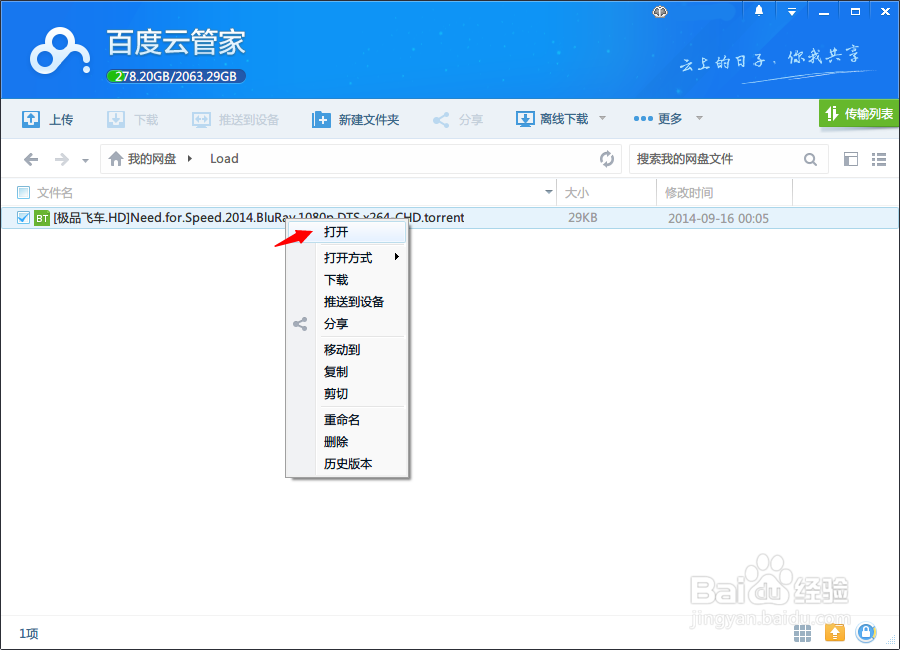Choose 推送到设备 in the context menu

(x=348, y=301)
